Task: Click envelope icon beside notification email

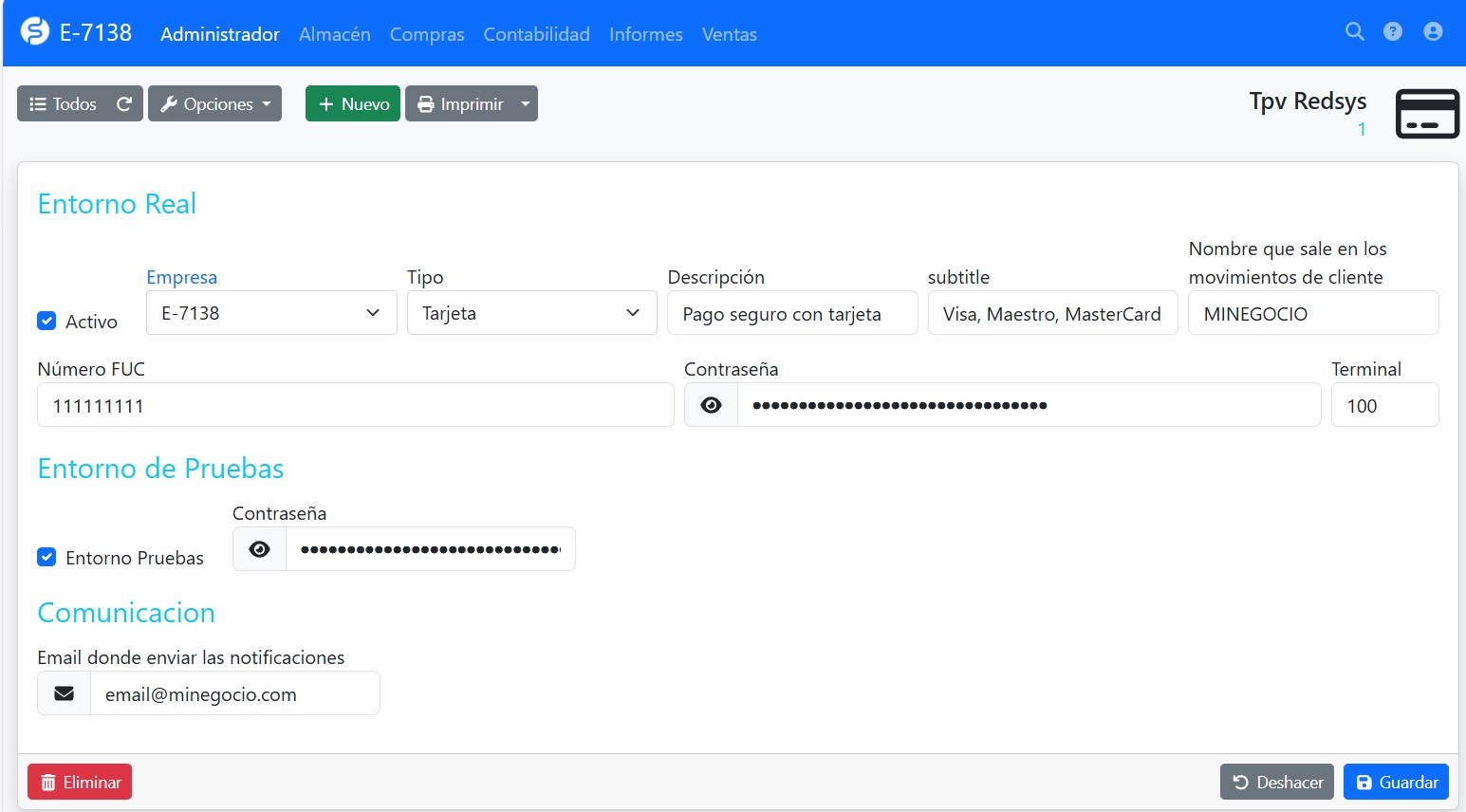Action: 65,693
